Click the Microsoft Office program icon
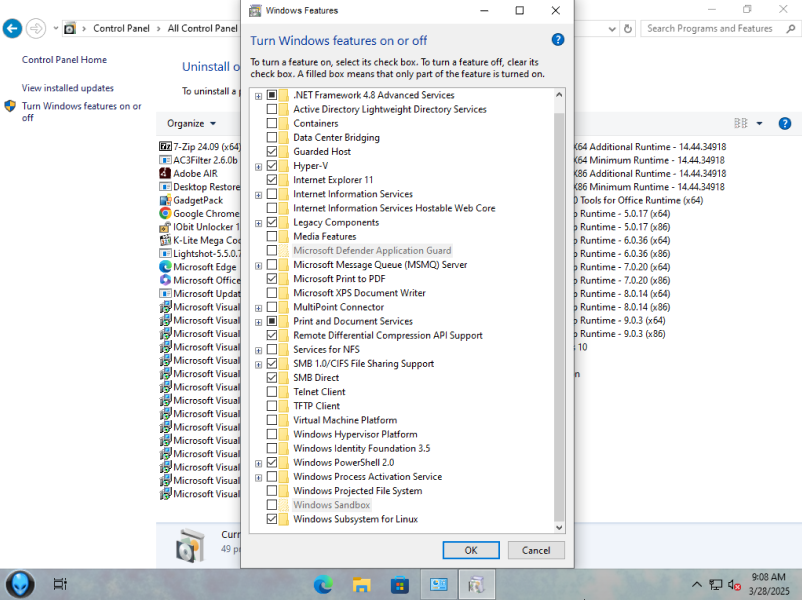Screen dimensions: 802x600 [165, 280]
